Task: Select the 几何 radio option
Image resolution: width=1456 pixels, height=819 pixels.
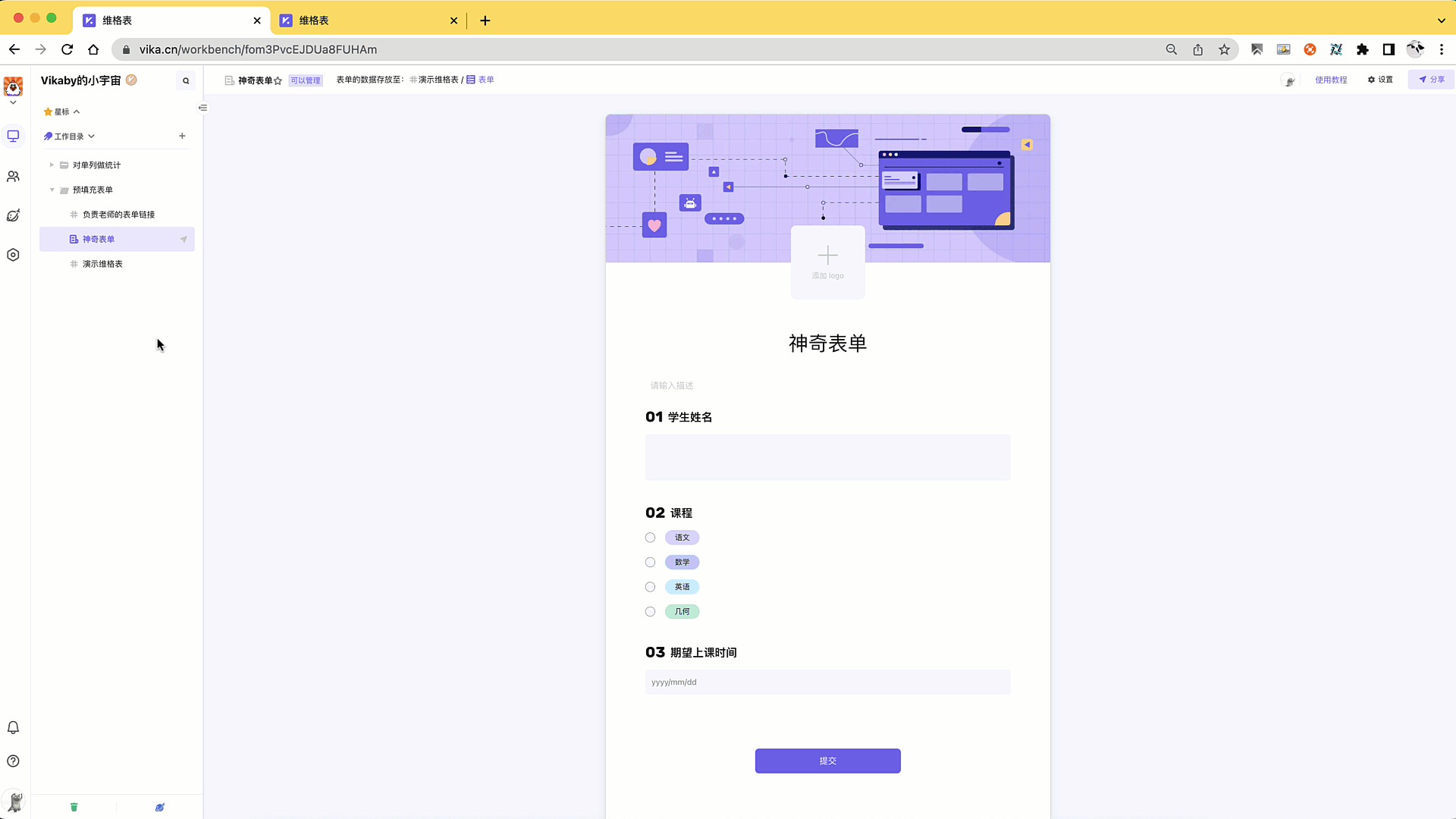Action: click(650, 612)
